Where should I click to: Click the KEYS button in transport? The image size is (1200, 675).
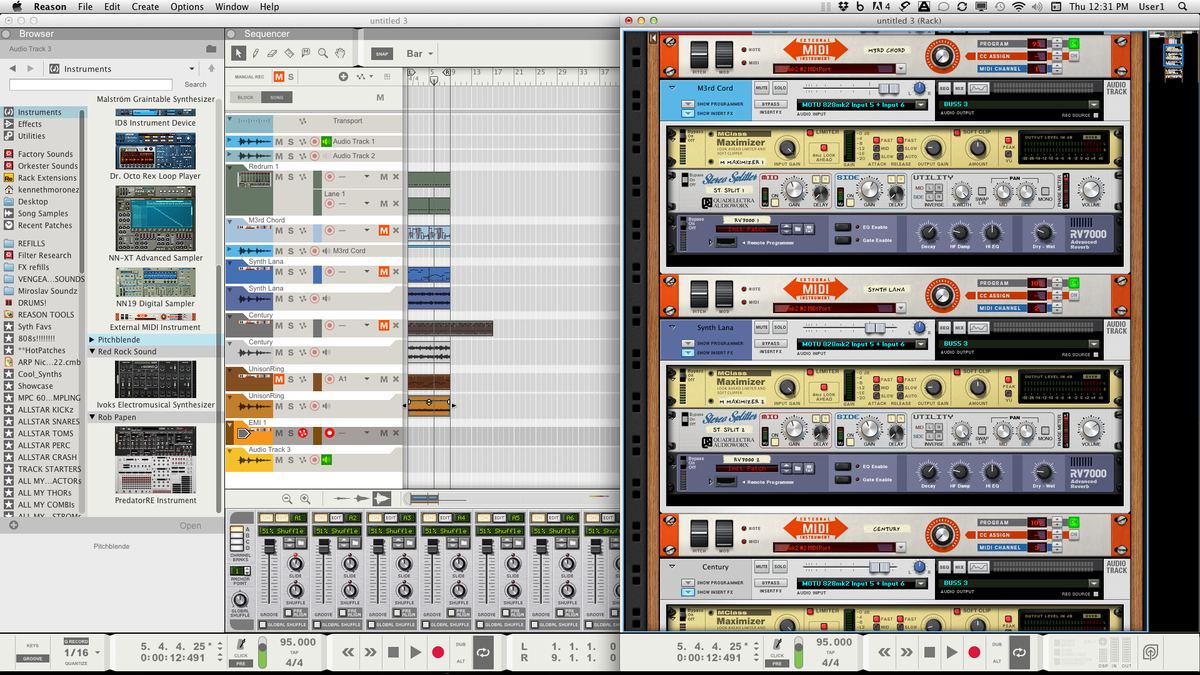(x=33, y=646)
